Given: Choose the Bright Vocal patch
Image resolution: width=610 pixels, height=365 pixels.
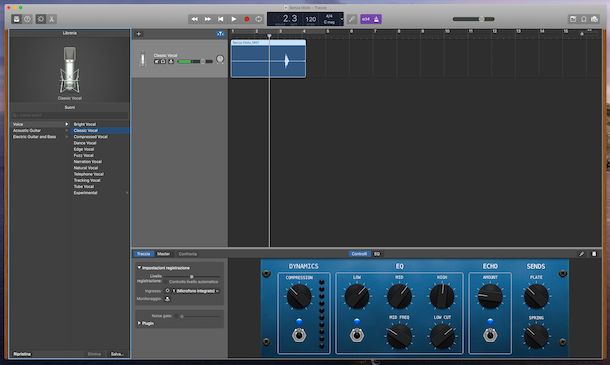Looking at the screenshot, I should tap(85, 124).
